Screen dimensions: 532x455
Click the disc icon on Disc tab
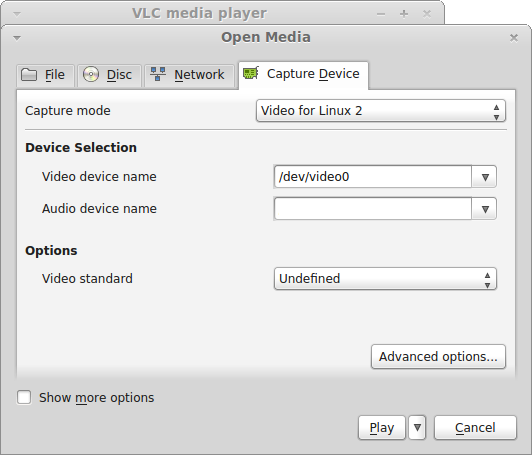point(91,74)
